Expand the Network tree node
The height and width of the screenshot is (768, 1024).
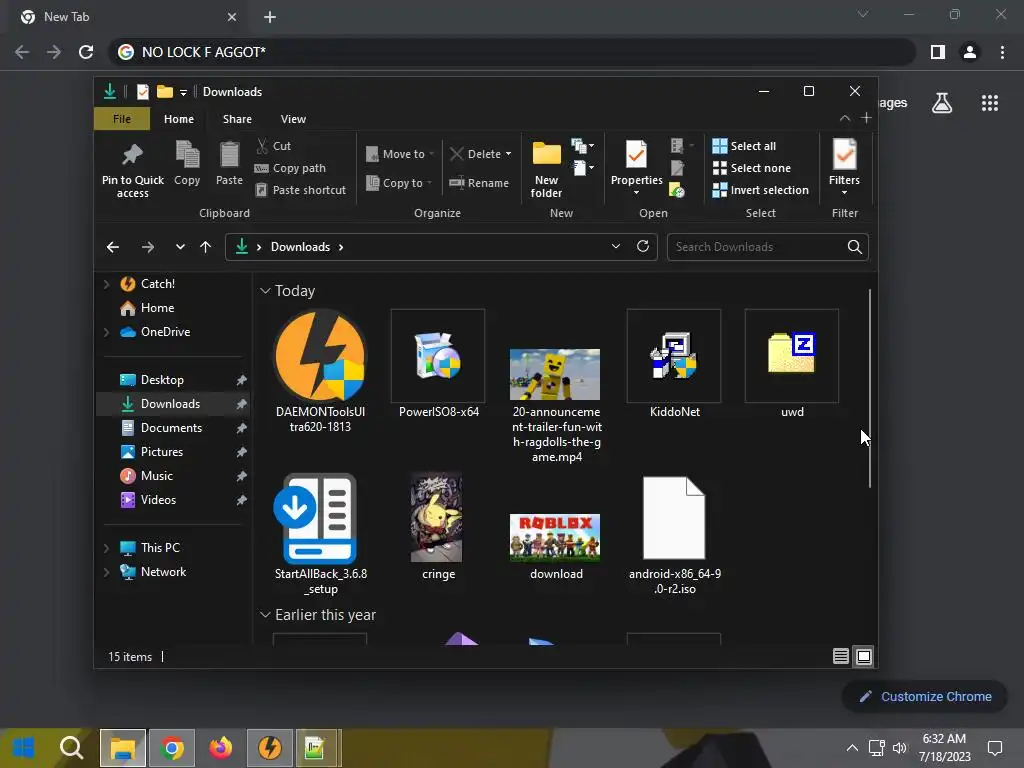click(x=106, y=572)
